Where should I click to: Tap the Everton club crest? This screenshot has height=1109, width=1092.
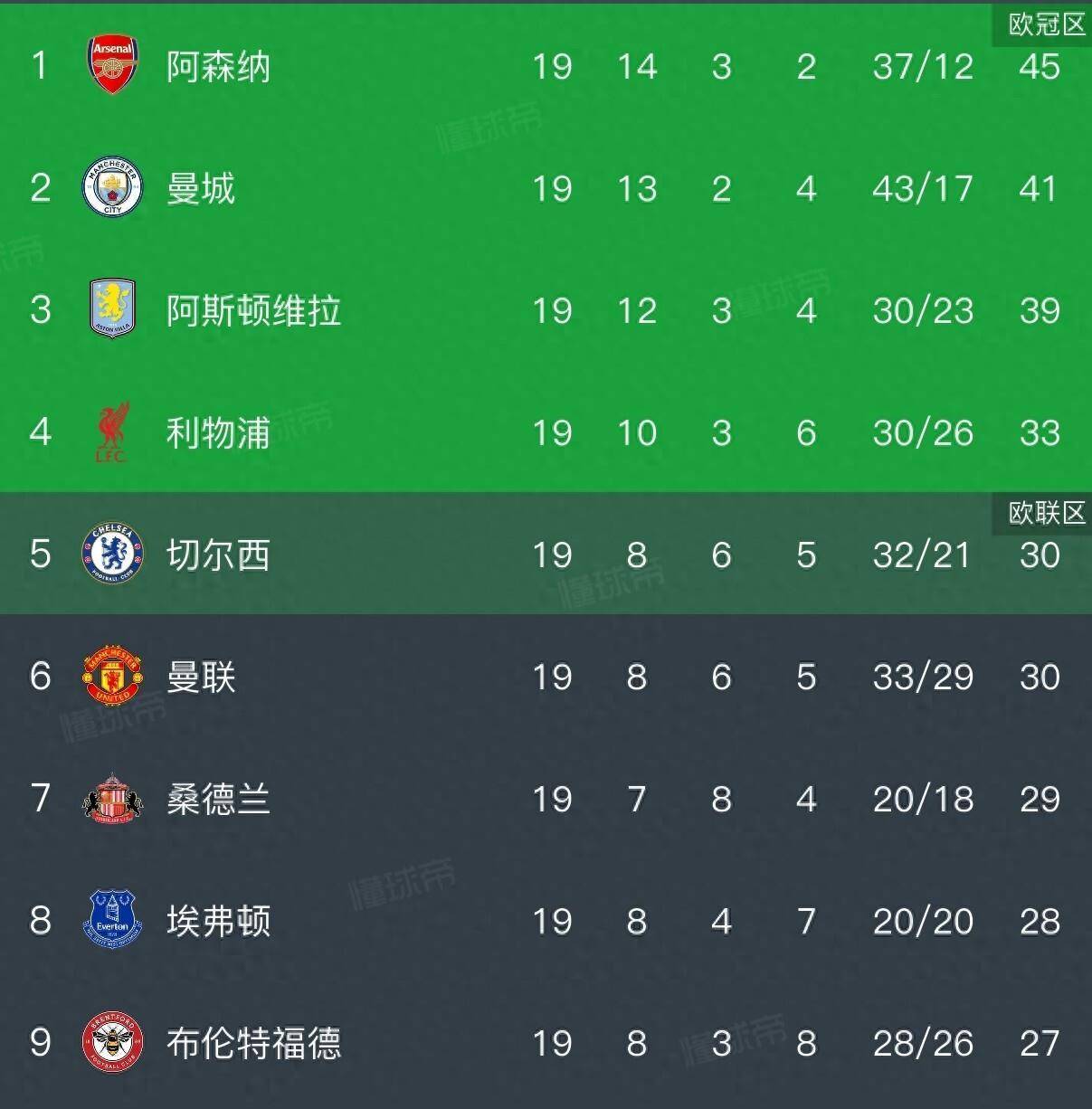point(112,920)
